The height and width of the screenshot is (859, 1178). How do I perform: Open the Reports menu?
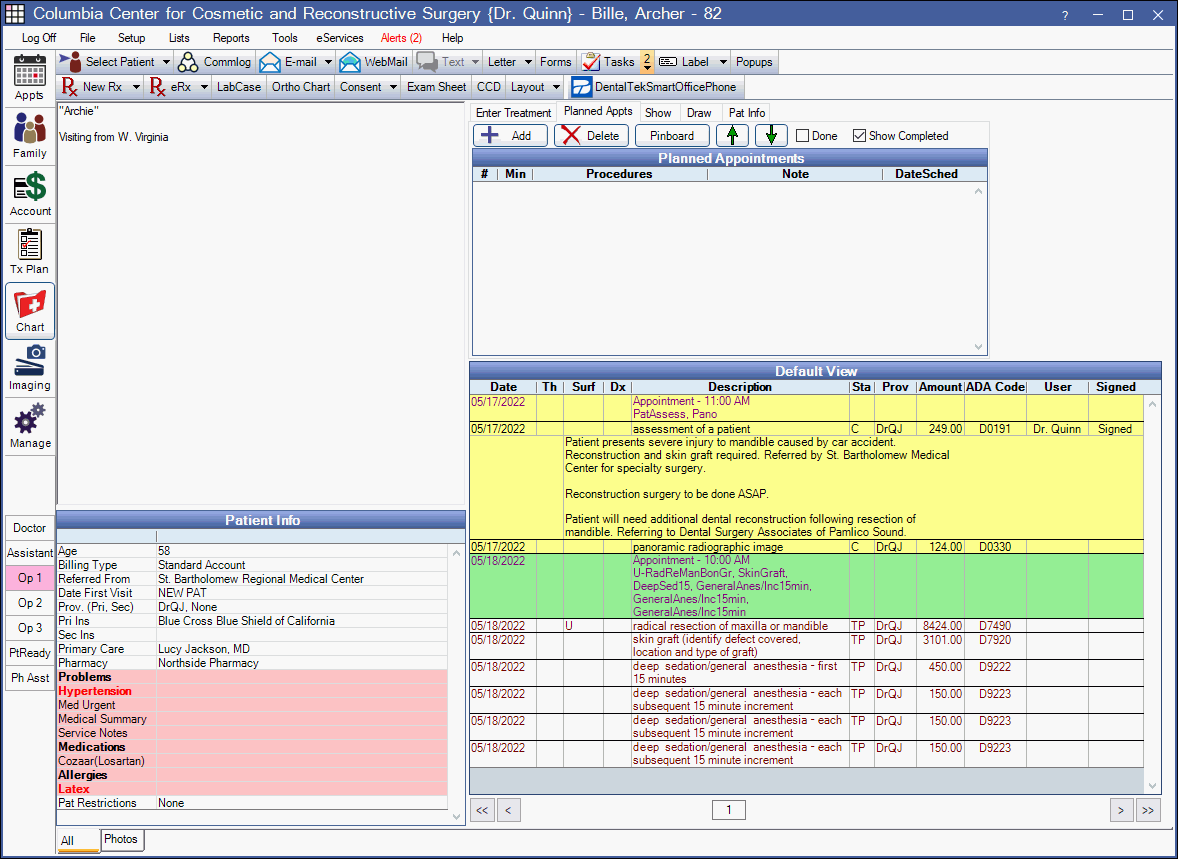231,38
